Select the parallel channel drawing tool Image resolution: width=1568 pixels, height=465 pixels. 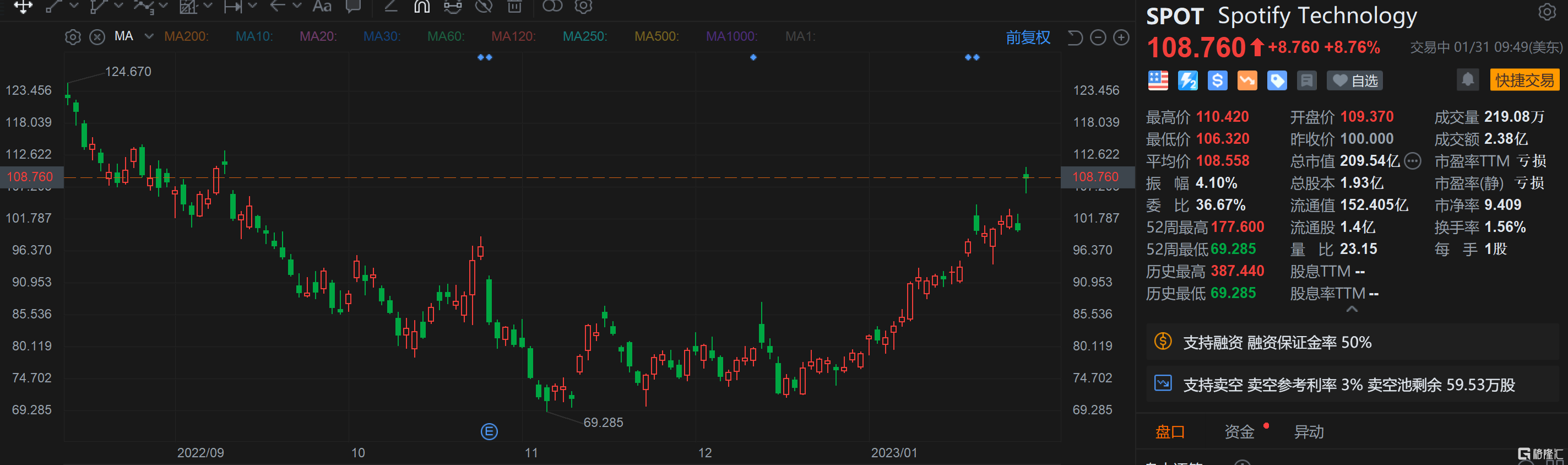98,6
